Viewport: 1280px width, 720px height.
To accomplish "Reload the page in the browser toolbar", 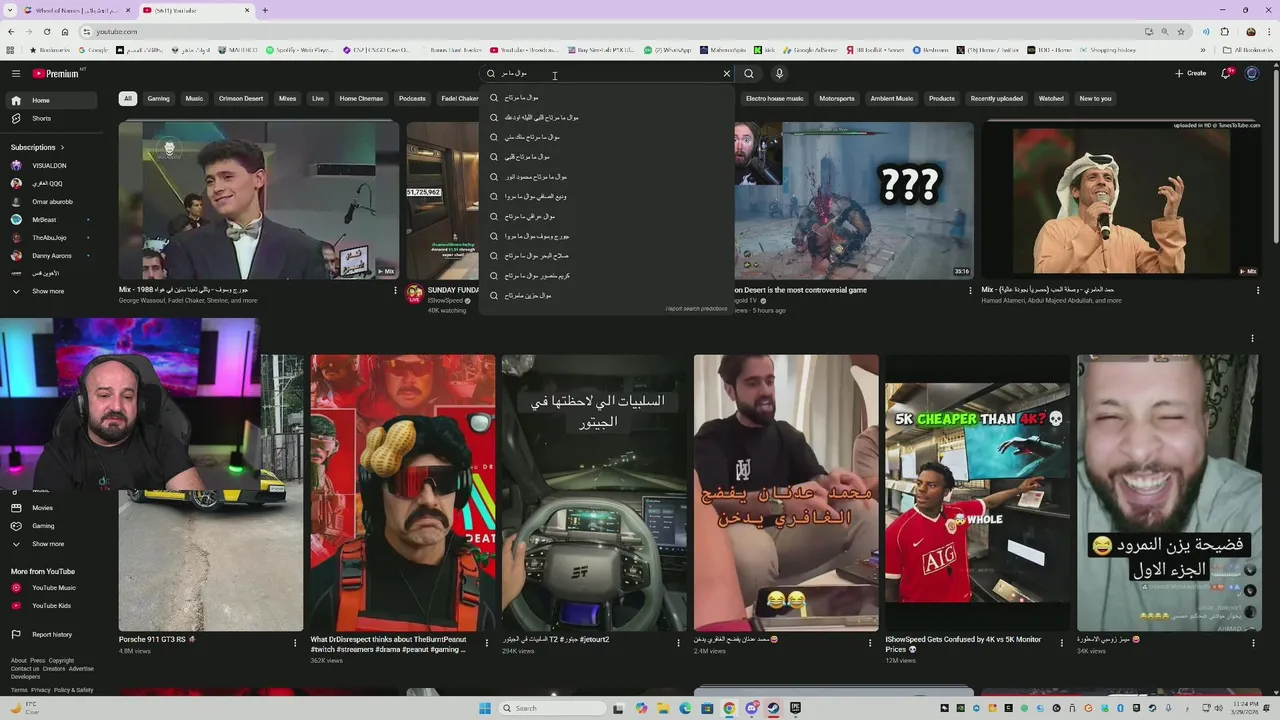I will 47,31.
